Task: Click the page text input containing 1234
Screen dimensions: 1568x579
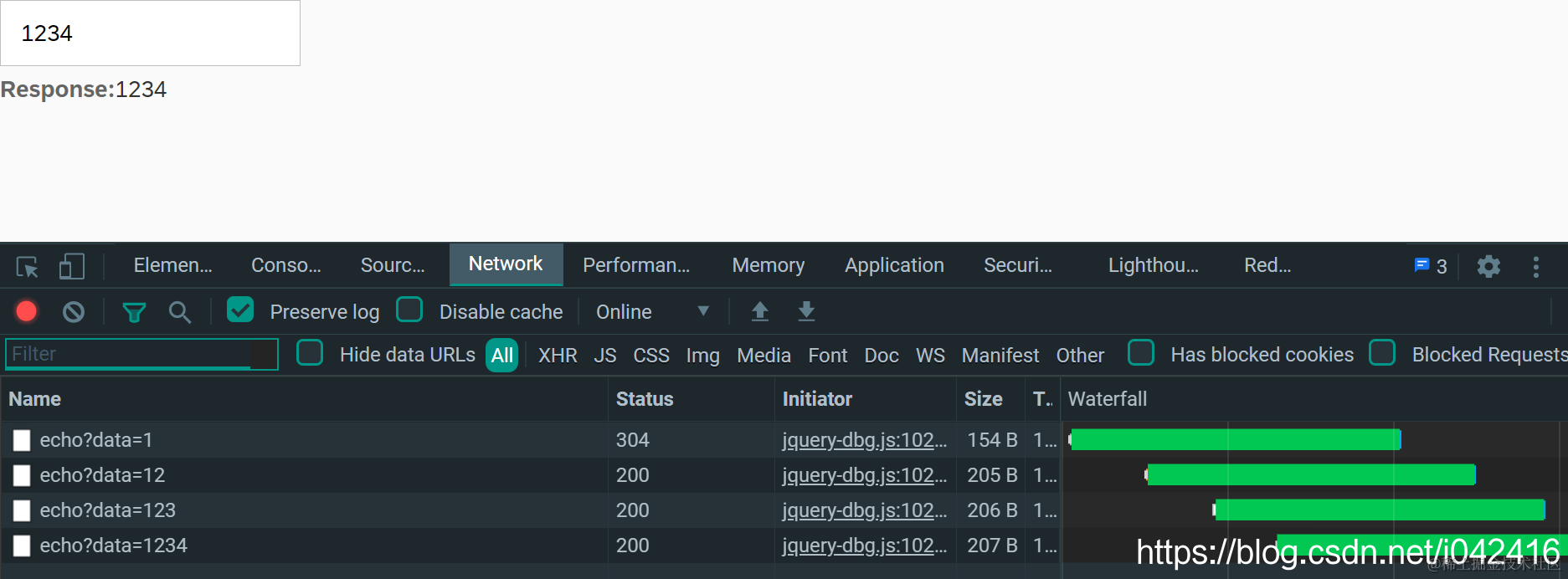Action: click(150, 33)
